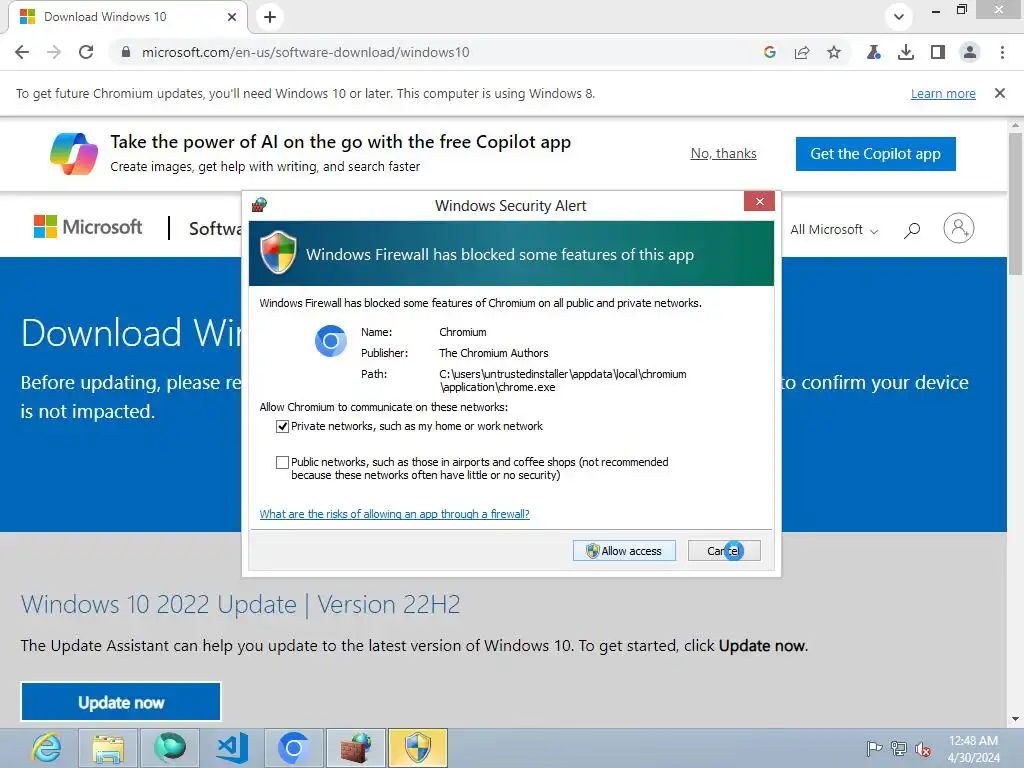Go back using browser back arrow
Image resolution: width=1024 pixels, height=768 pixels.
coord(22,52)
